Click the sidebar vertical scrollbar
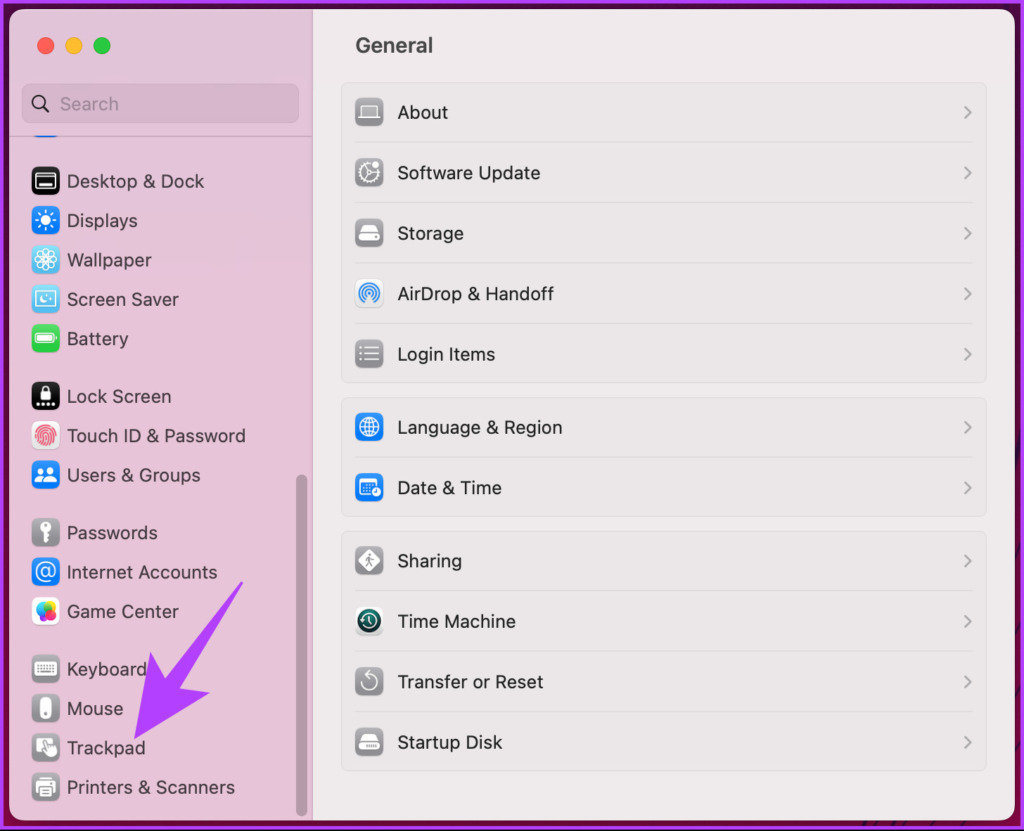This screenshot has height=831, width=1024. (x=301, y=645)
